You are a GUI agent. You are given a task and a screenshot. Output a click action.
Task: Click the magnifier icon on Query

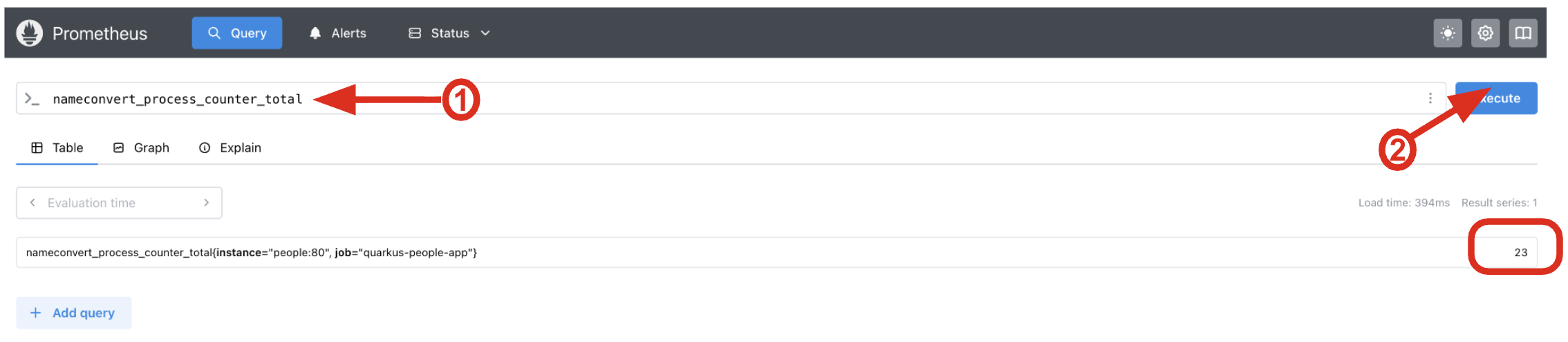point(214,33)
